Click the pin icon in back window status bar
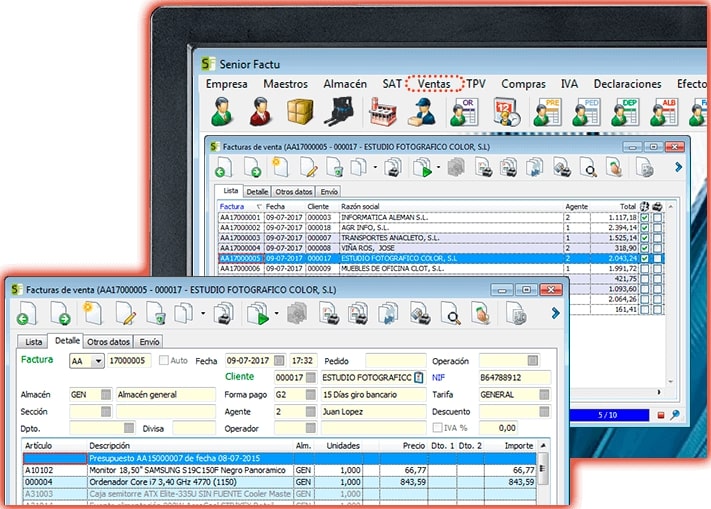This screenshot has height=509, width=711. (x=675, y=415)
